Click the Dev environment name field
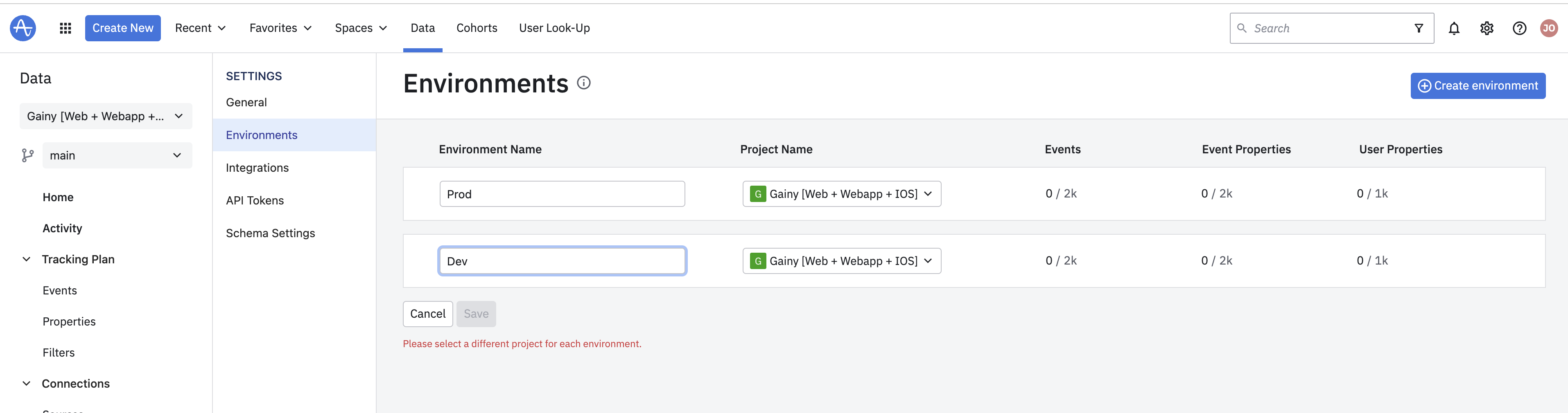Image resolution: width=1568 pixels, height=413 pixels. click(562, 261)
